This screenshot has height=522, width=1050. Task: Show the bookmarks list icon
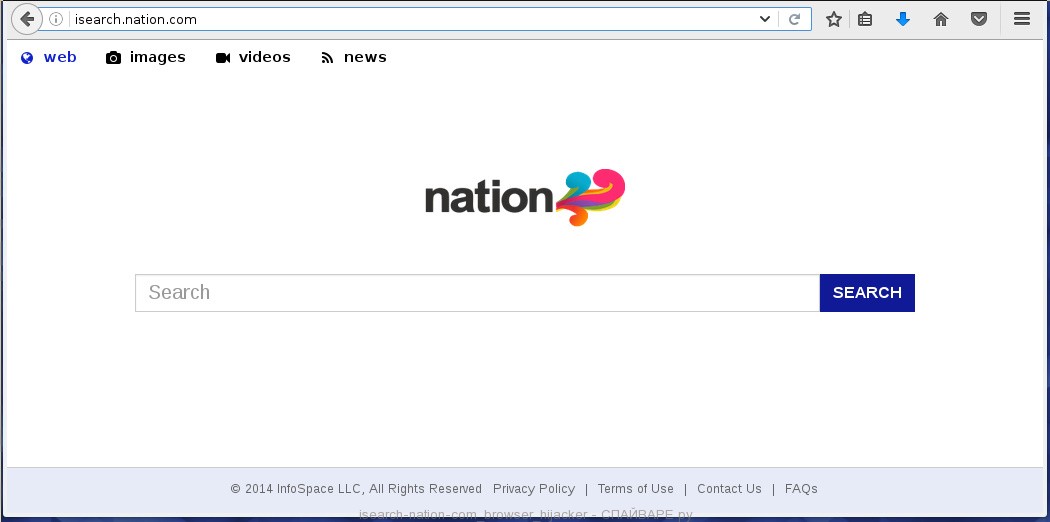(866, 19)
